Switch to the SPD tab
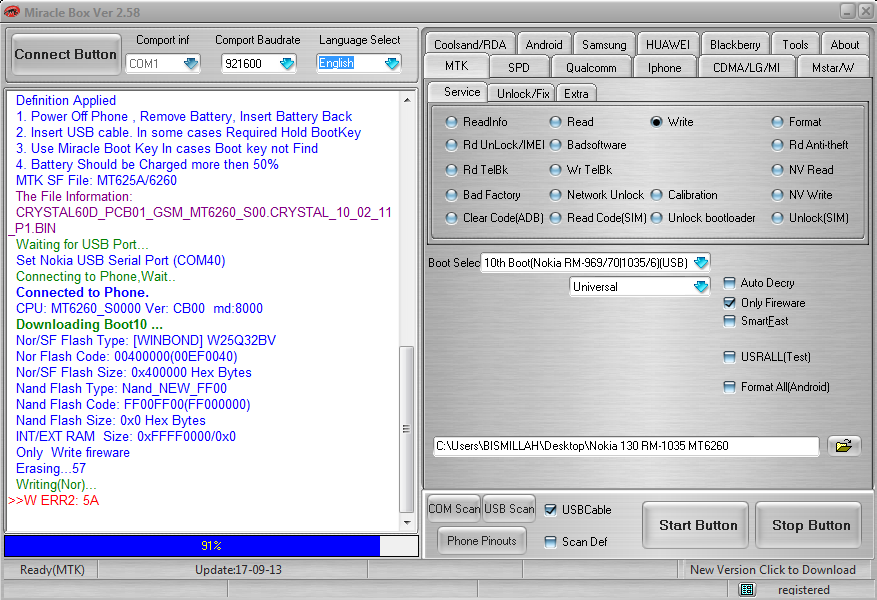 tap(518, 67)
